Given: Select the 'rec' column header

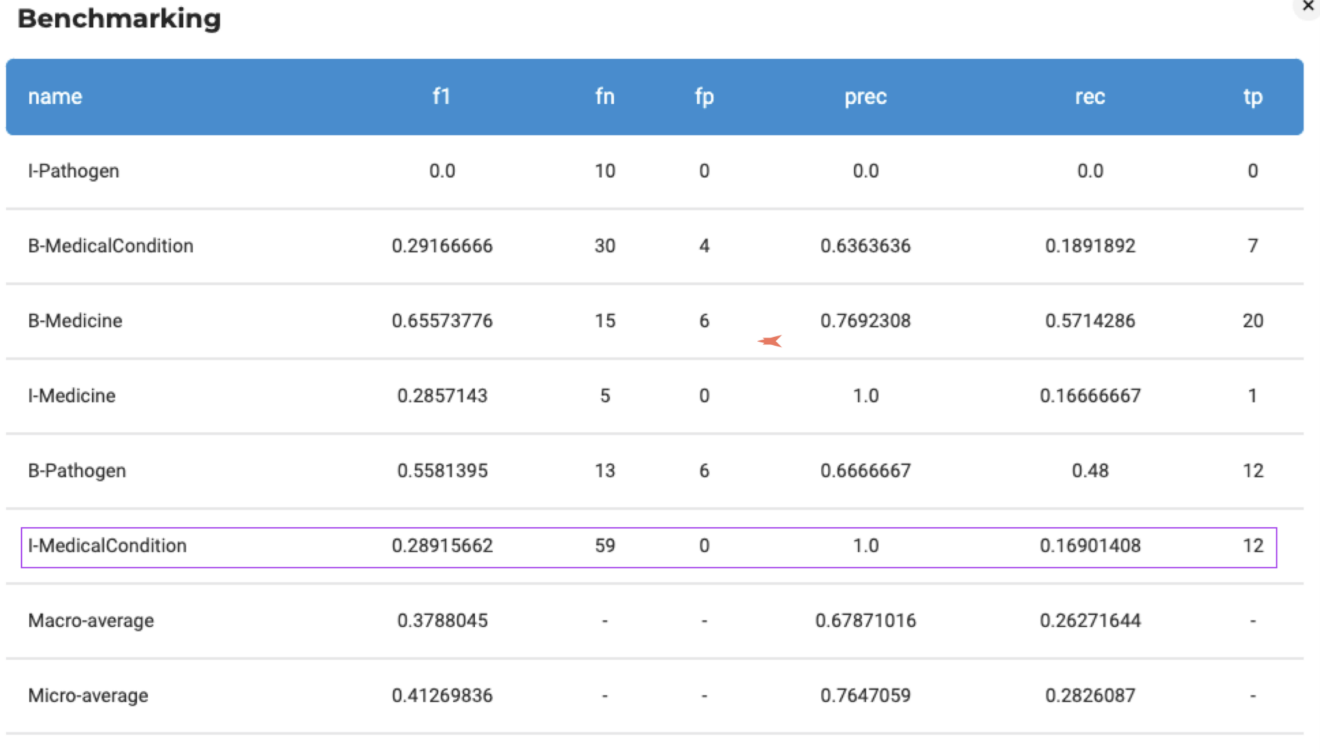Looking at the screenshot, I should tap(1090, 97).
